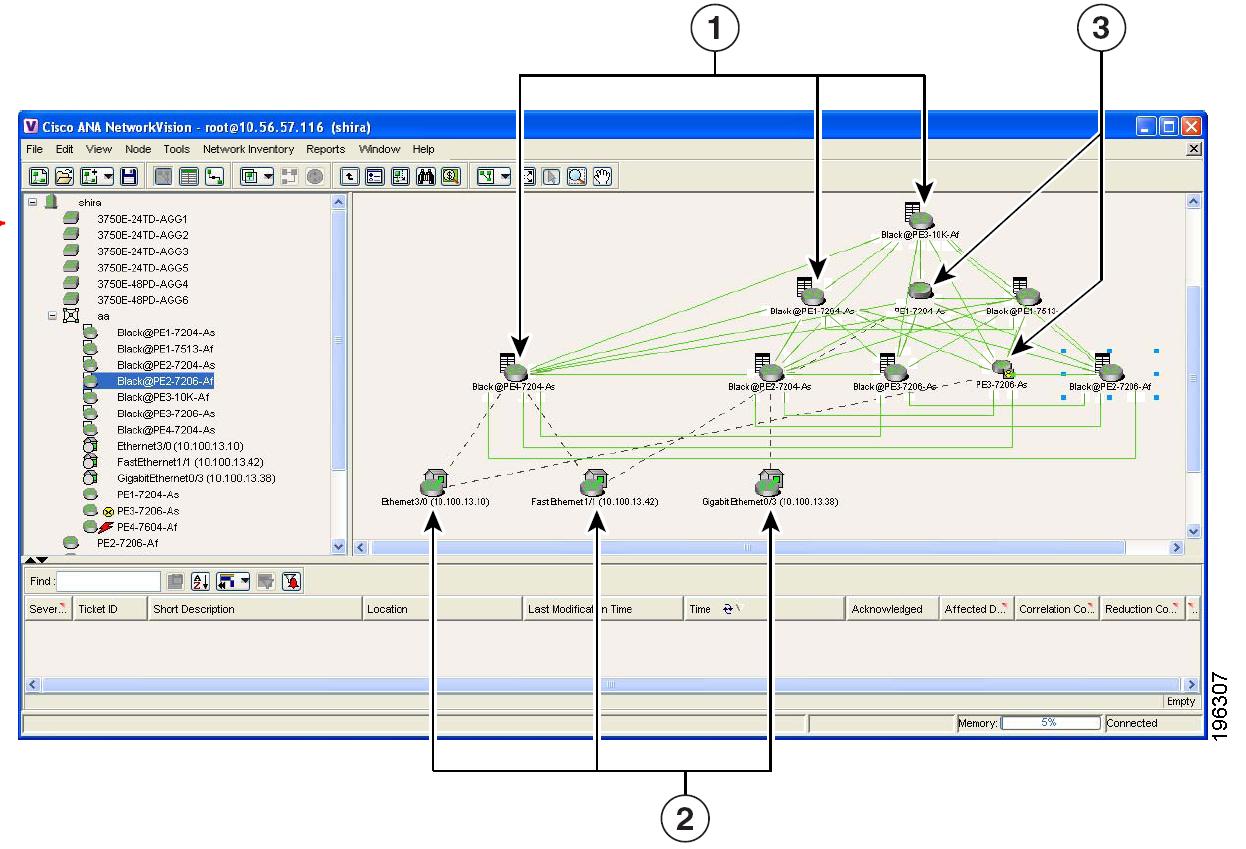Click the Find input field in ticket pane
Viewport: 1246px width, 849px height.
109,581
